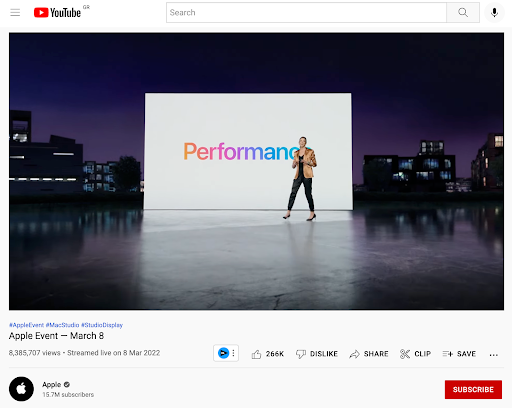This screenshot has width=512, height=408.
Task: Click the search magnifier button
Action: point(463,13)
